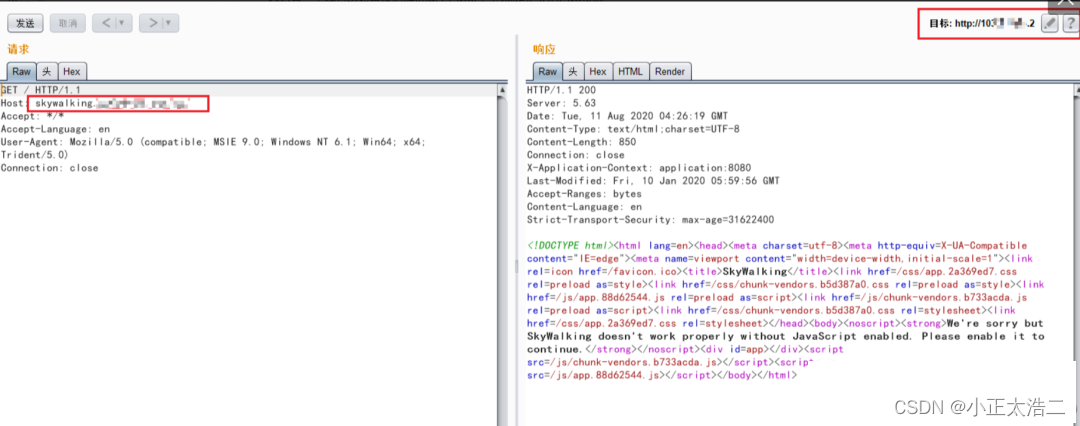Click the <!DOCTYPE html> text in response
1080x426 pixels.
[569, 245]
